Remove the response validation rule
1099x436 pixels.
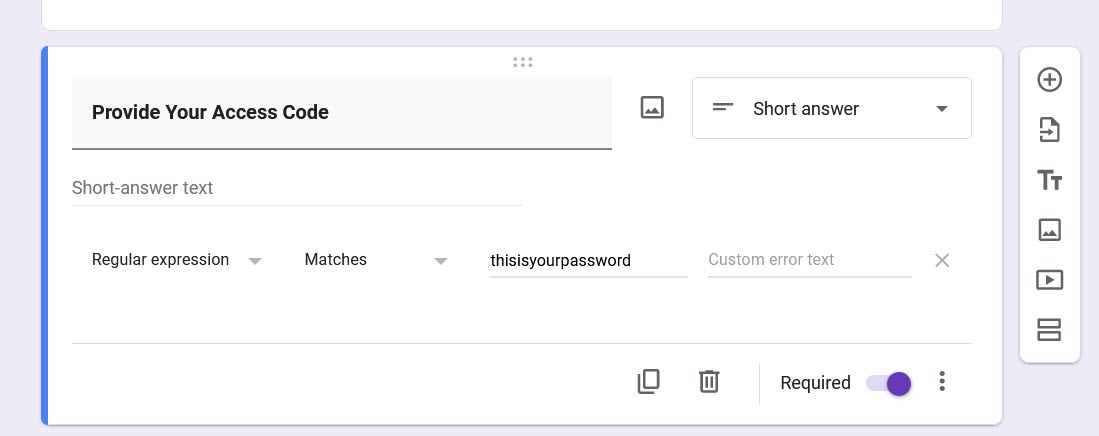click(942, 260)
